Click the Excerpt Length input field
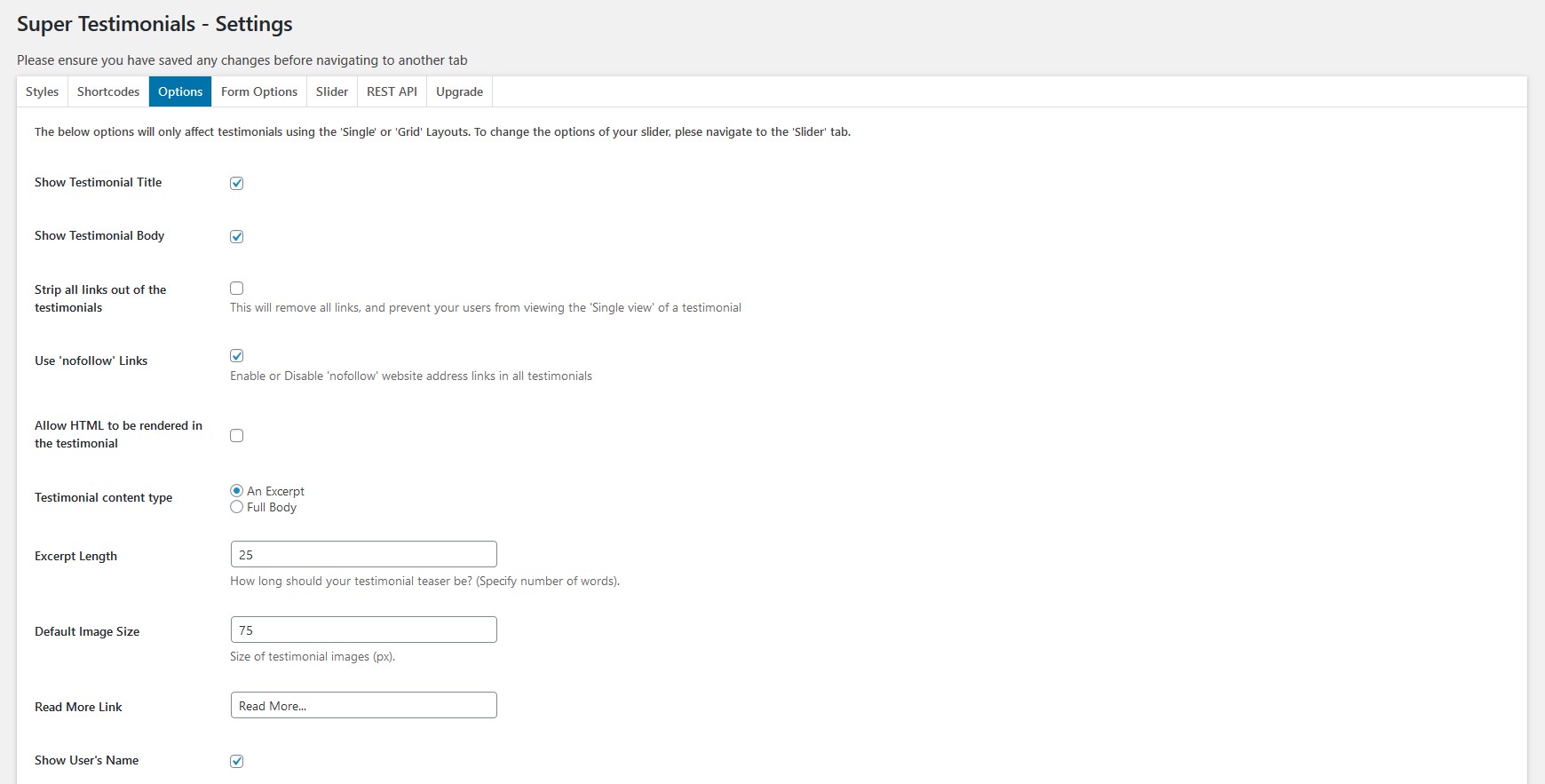 363,554
